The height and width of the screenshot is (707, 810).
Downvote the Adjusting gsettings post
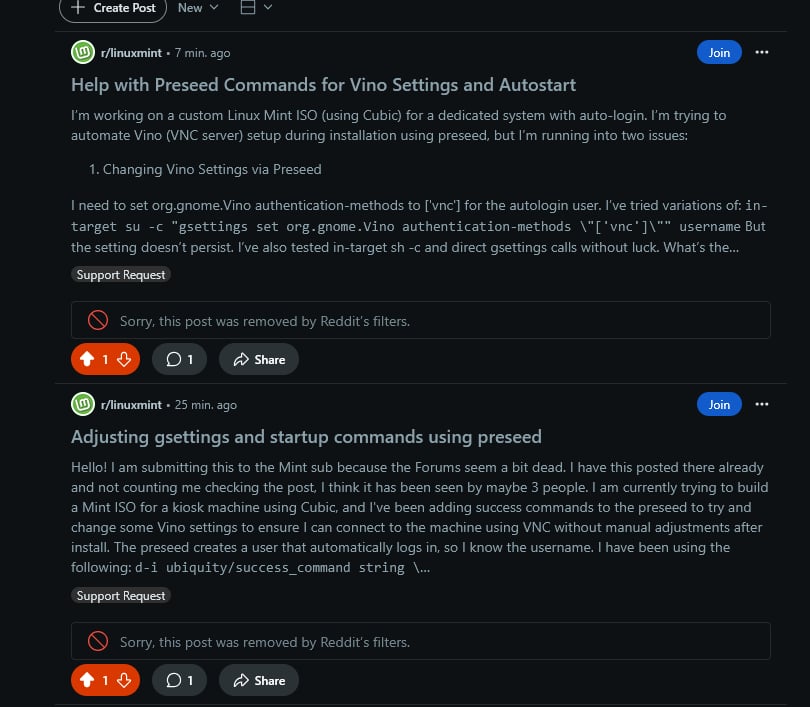(x=124, y=680)
